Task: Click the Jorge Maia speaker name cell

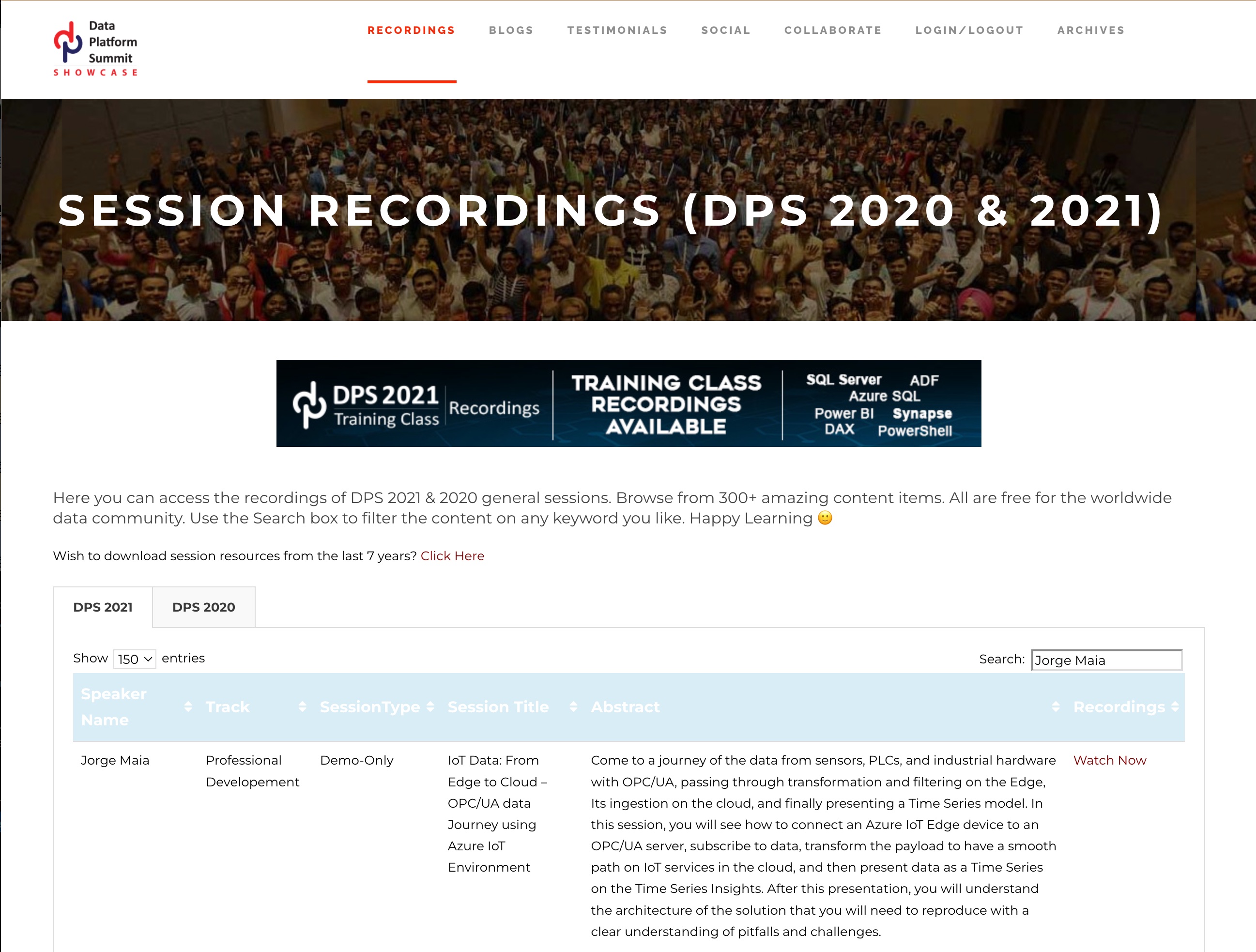Action: 115,761
